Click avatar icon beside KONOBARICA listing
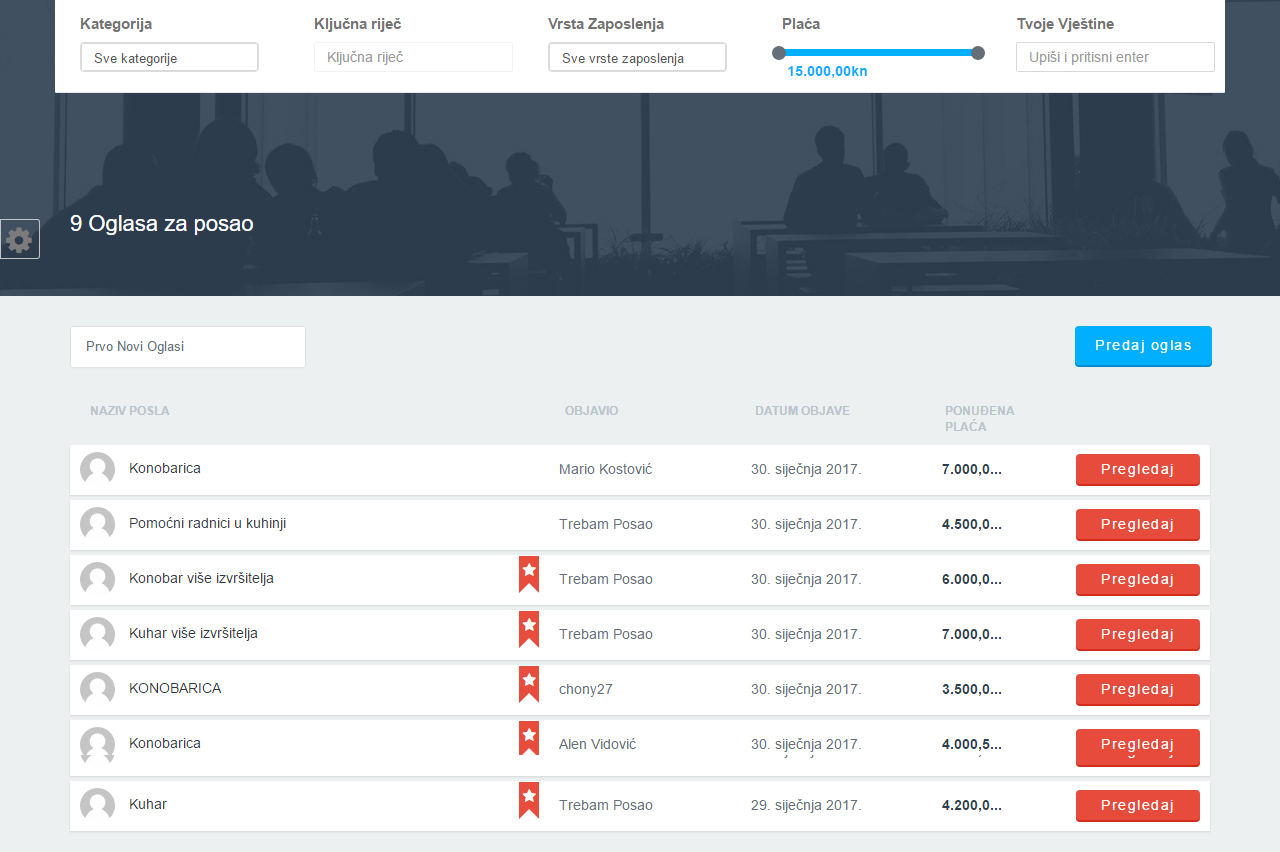The image size is (1280, 852). (97, 689)
